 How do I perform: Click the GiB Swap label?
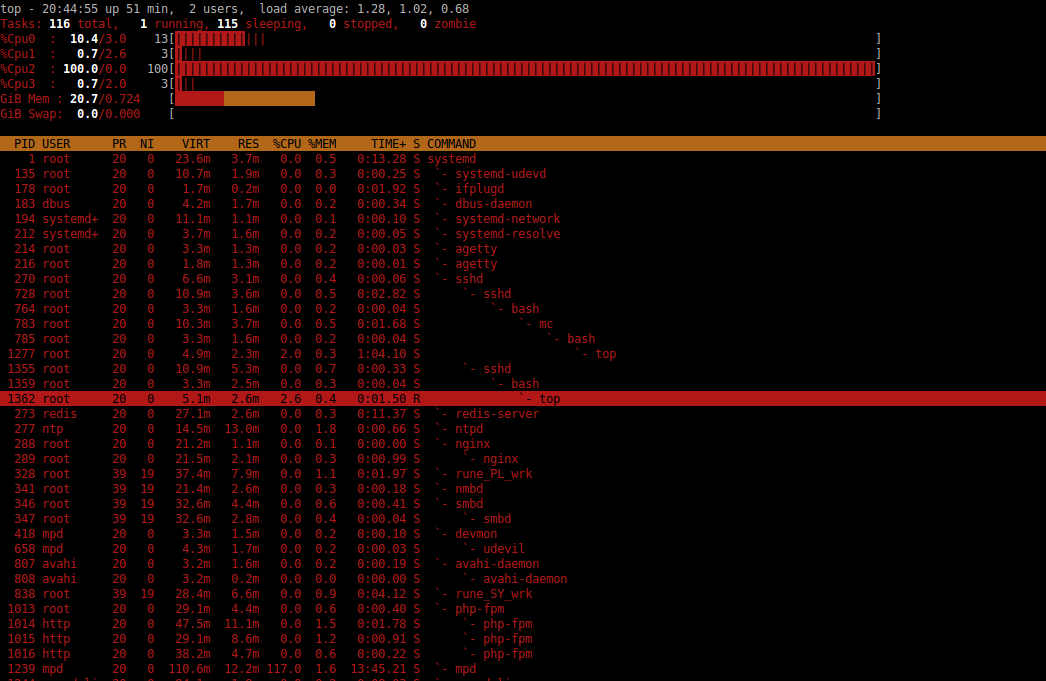31,114
